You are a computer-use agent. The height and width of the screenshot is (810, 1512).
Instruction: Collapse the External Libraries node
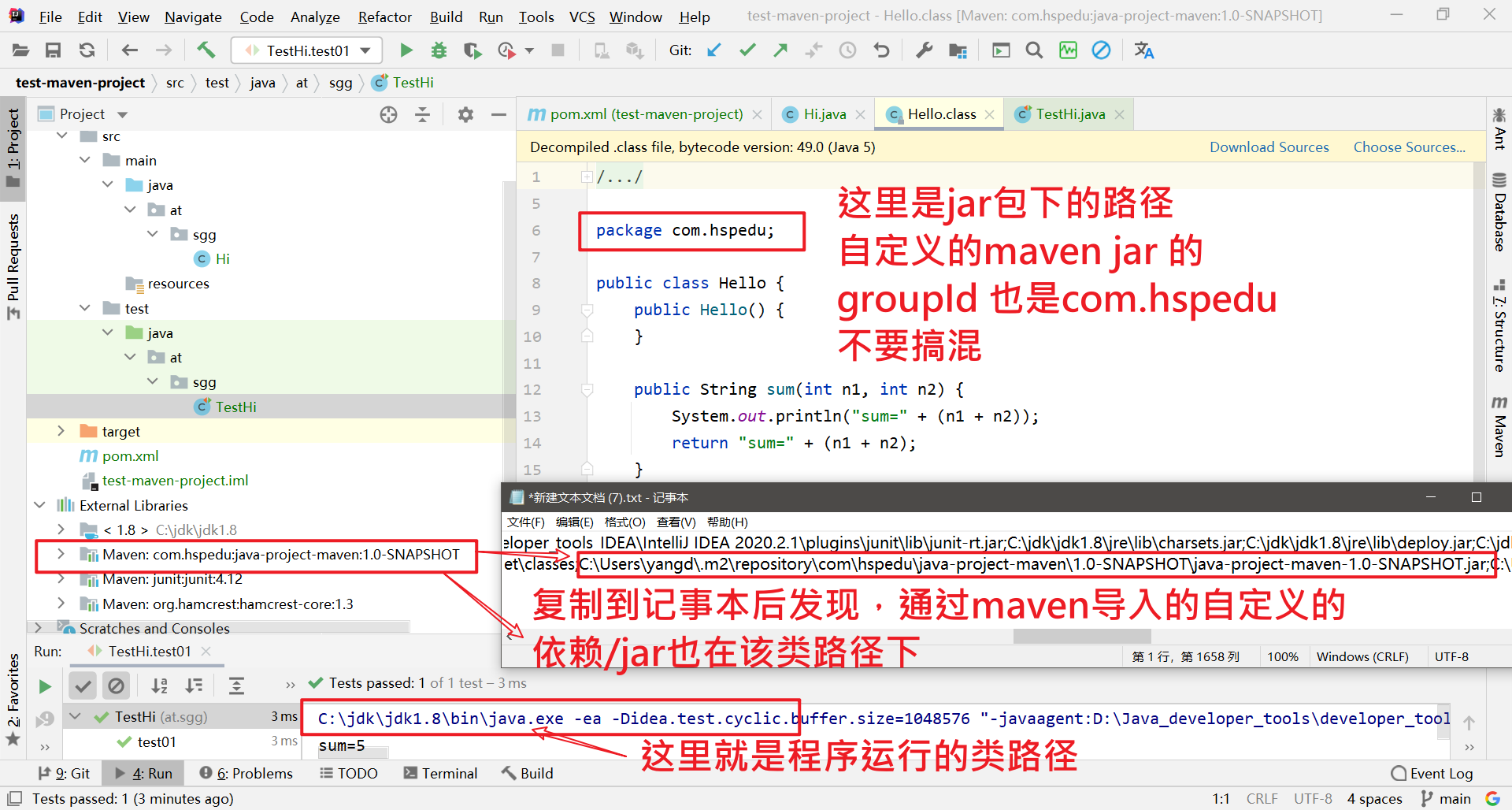tap(39, 505)
